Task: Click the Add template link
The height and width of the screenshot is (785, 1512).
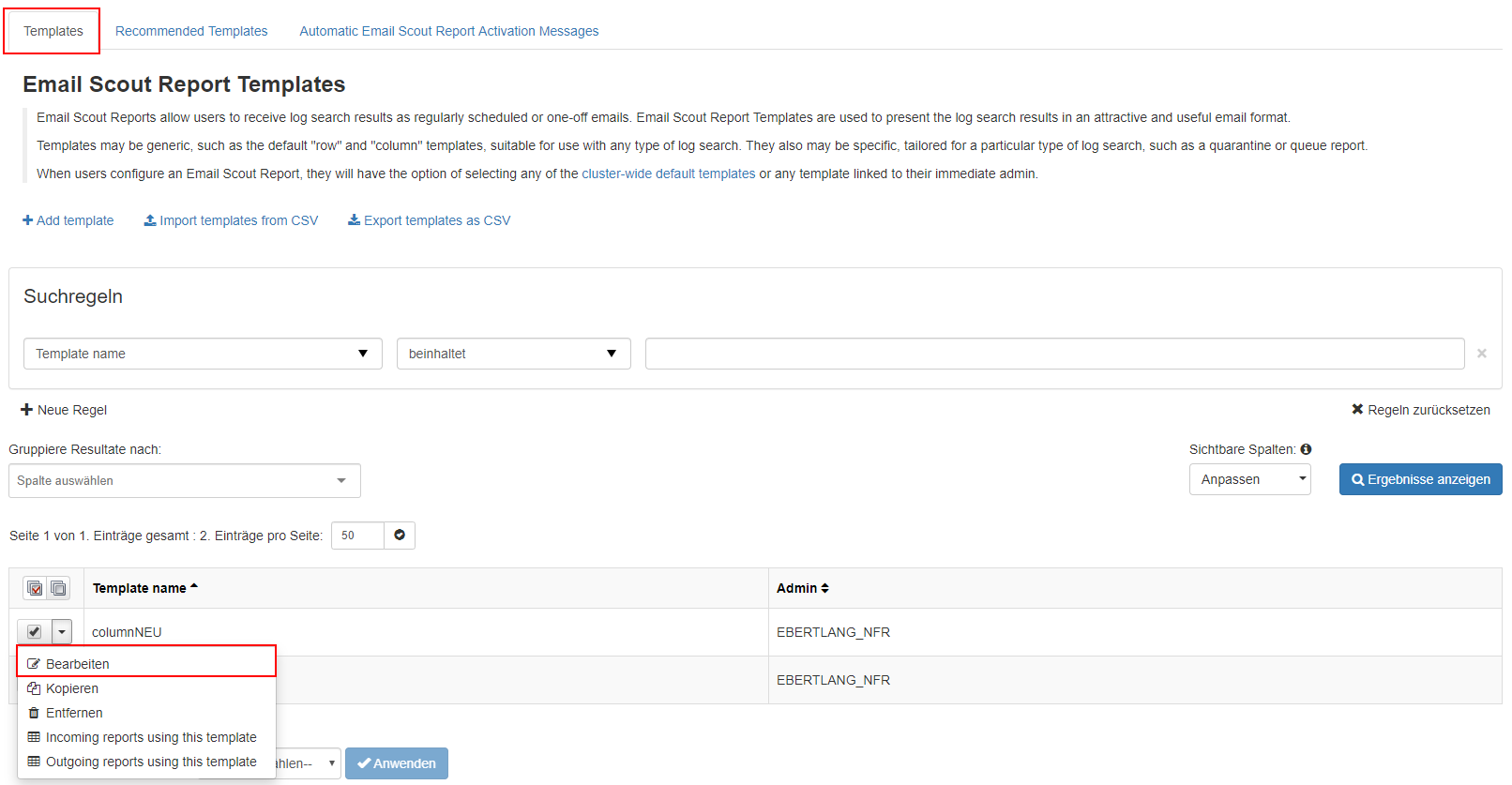Action: point(68,220)
